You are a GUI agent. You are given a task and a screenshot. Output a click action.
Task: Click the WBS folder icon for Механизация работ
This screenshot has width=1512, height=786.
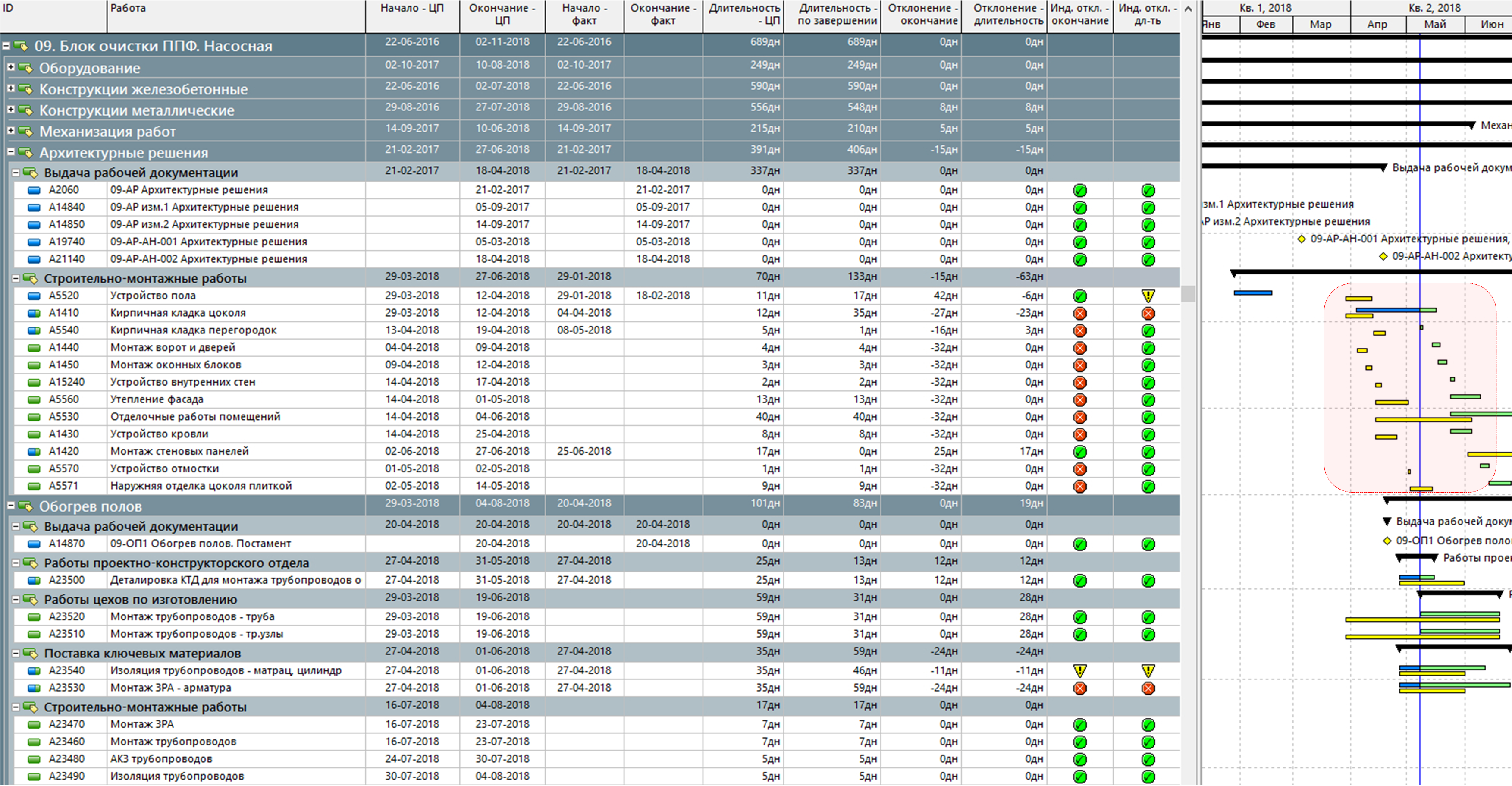25,131
